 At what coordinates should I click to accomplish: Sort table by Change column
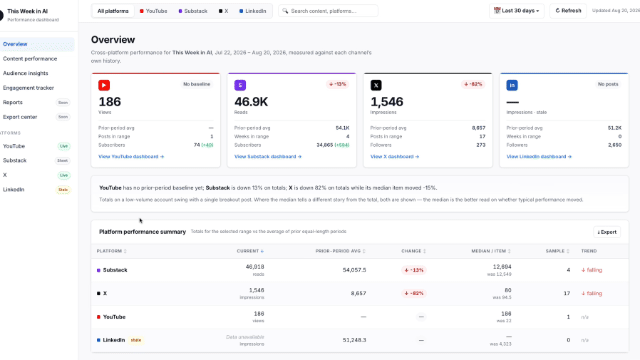pyautogui.click(x=413, y=251)
